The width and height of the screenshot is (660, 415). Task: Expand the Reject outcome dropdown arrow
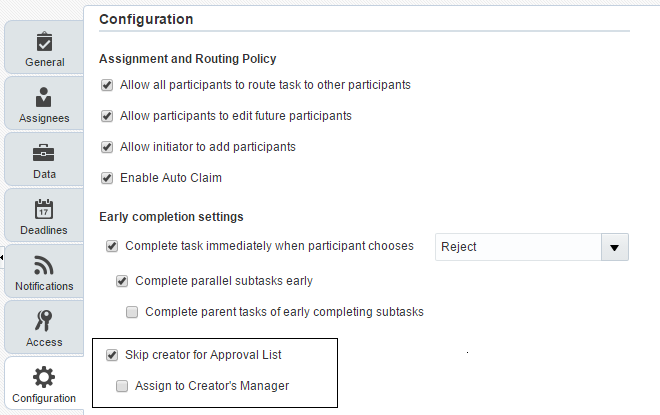(x=614, y=246)
